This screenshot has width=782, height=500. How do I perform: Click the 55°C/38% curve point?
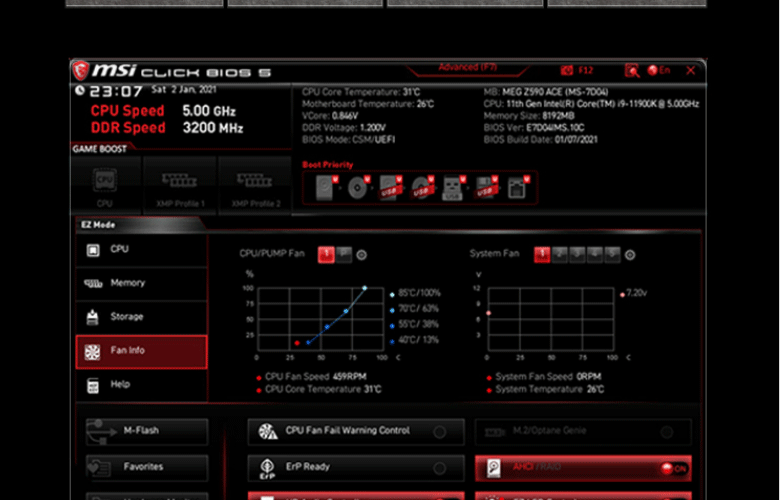pyautogui.click(x=327, y=327)
